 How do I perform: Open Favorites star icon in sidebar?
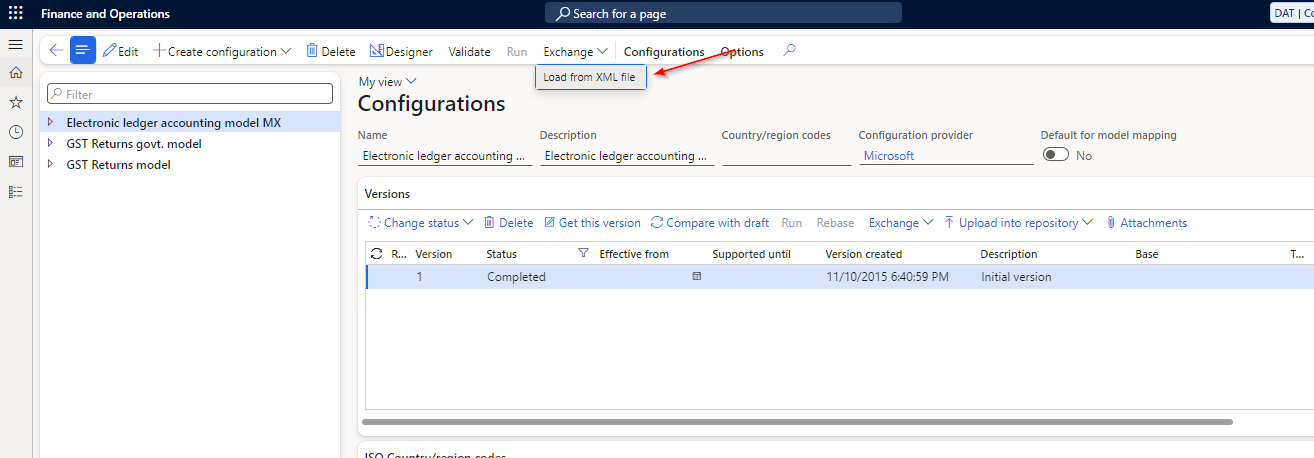pyautogui.click(x=15, y=102)
